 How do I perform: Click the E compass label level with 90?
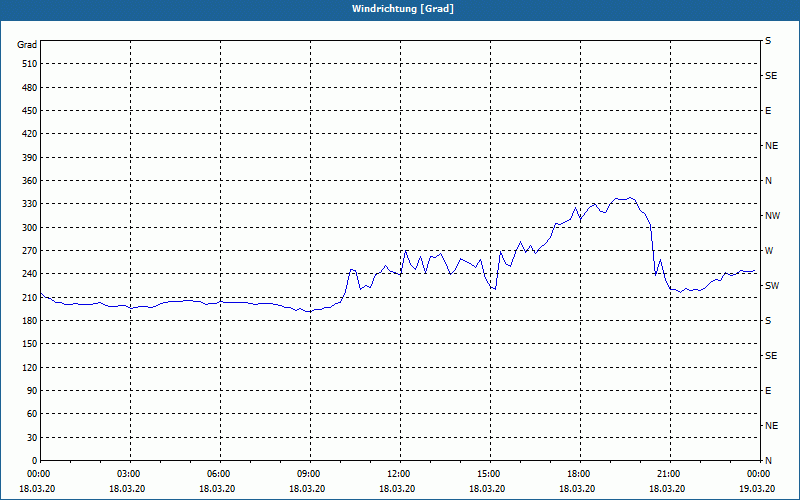tap(768, 391)
